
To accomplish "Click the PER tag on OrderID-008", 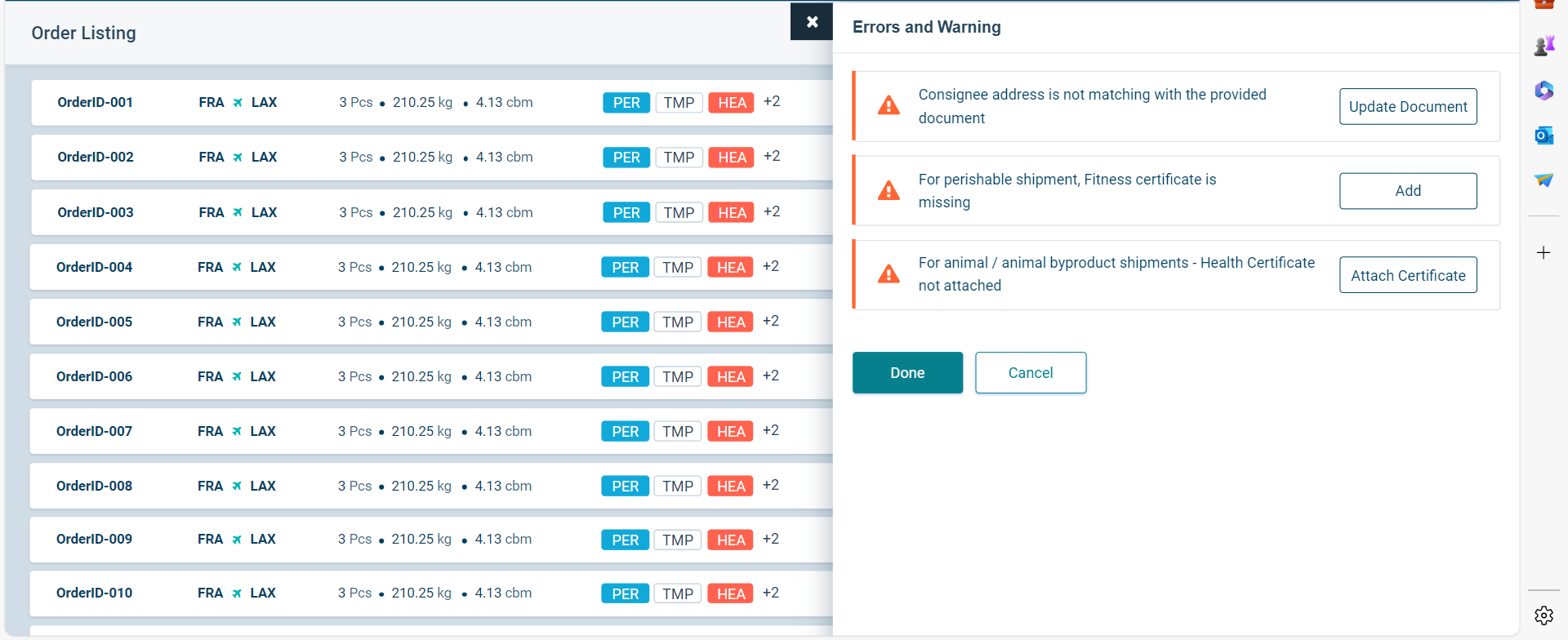I will [626, 487].
